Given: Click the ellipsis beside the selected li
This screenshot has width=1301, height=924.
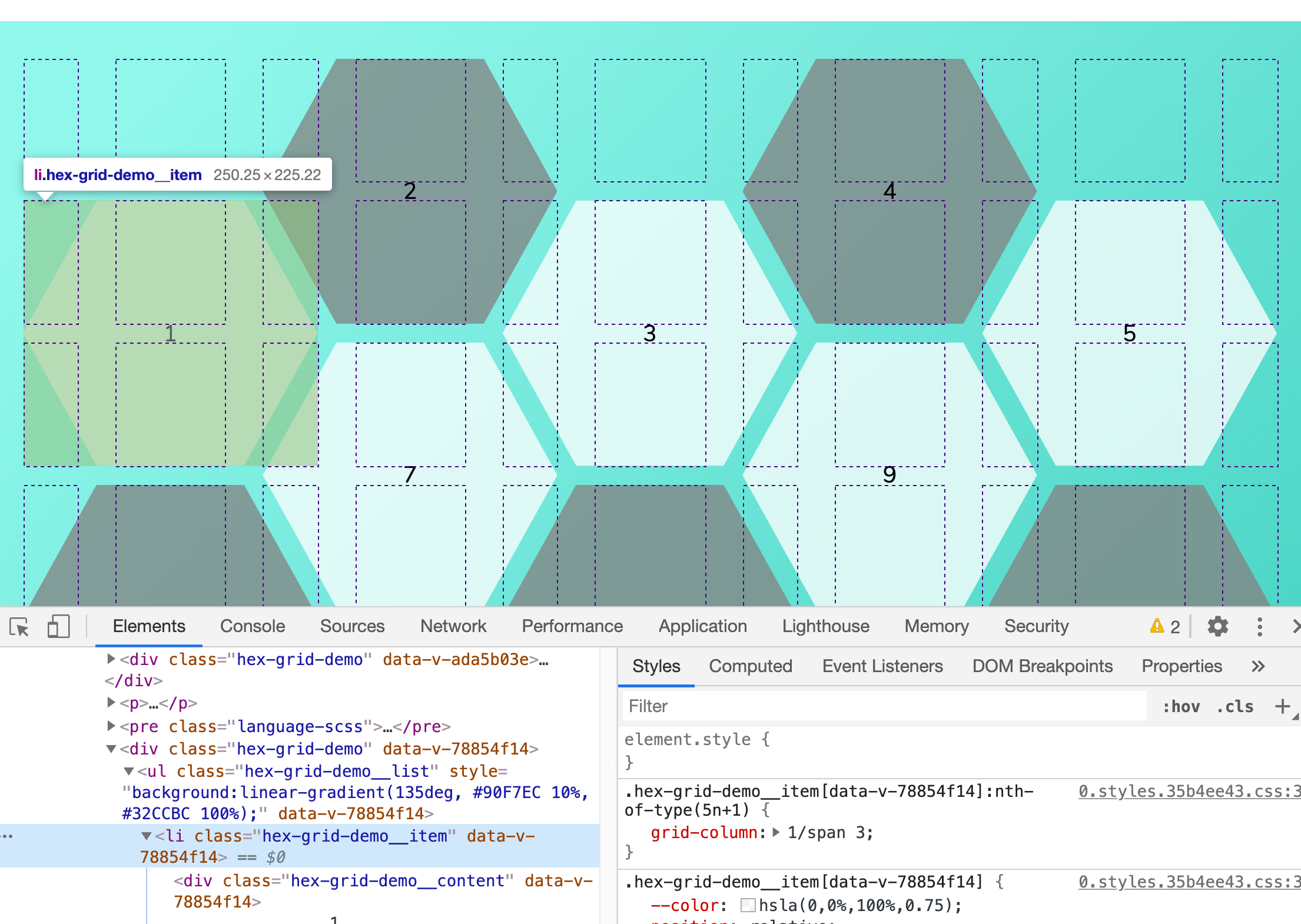Looking at the screenshot, I should (x=8, y=836).
